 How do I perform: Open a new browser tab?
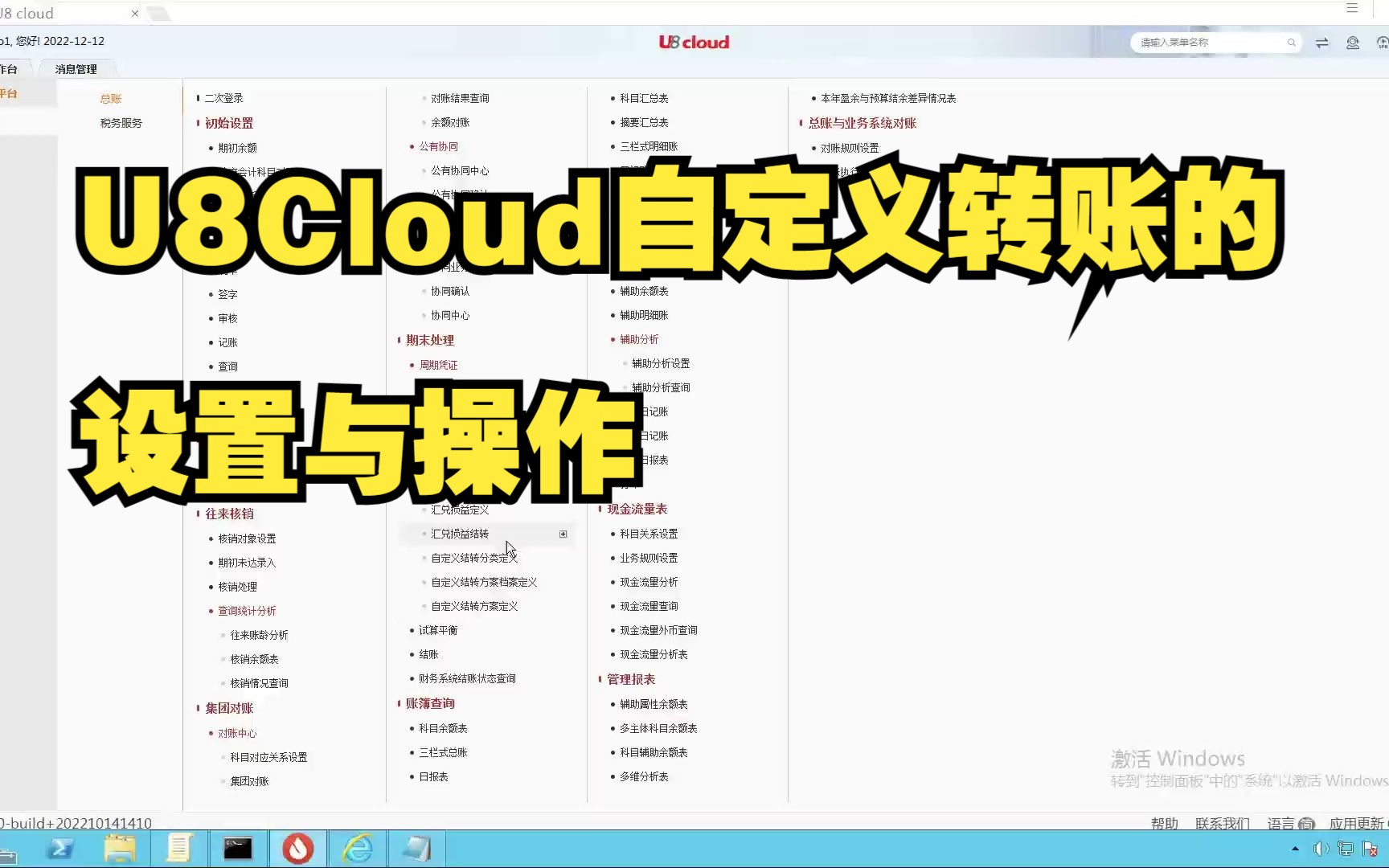(159, 13)
